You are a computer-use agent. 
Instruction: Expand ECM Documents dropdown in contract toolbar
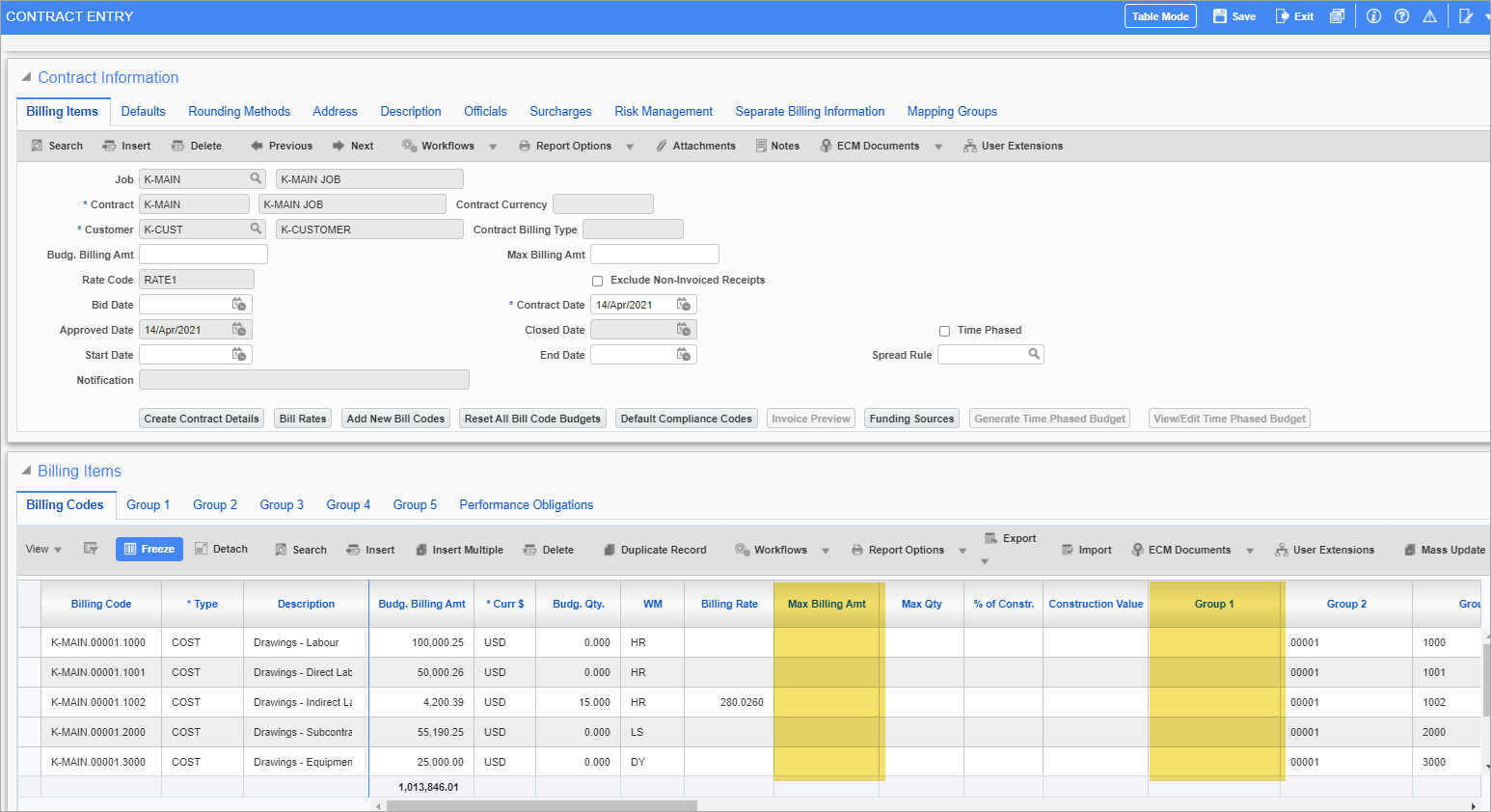(938, 147)
